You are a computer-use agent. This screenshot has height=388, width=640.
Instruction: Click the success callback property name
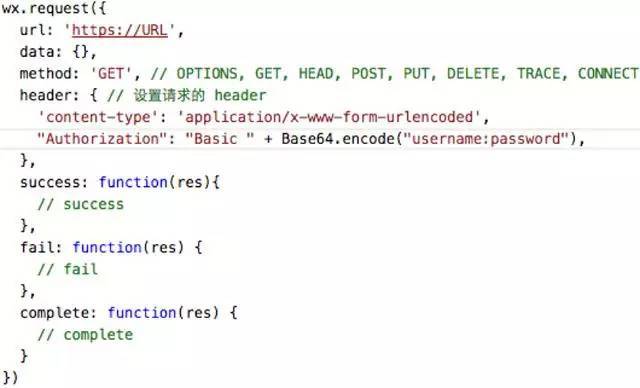[50, 182]
